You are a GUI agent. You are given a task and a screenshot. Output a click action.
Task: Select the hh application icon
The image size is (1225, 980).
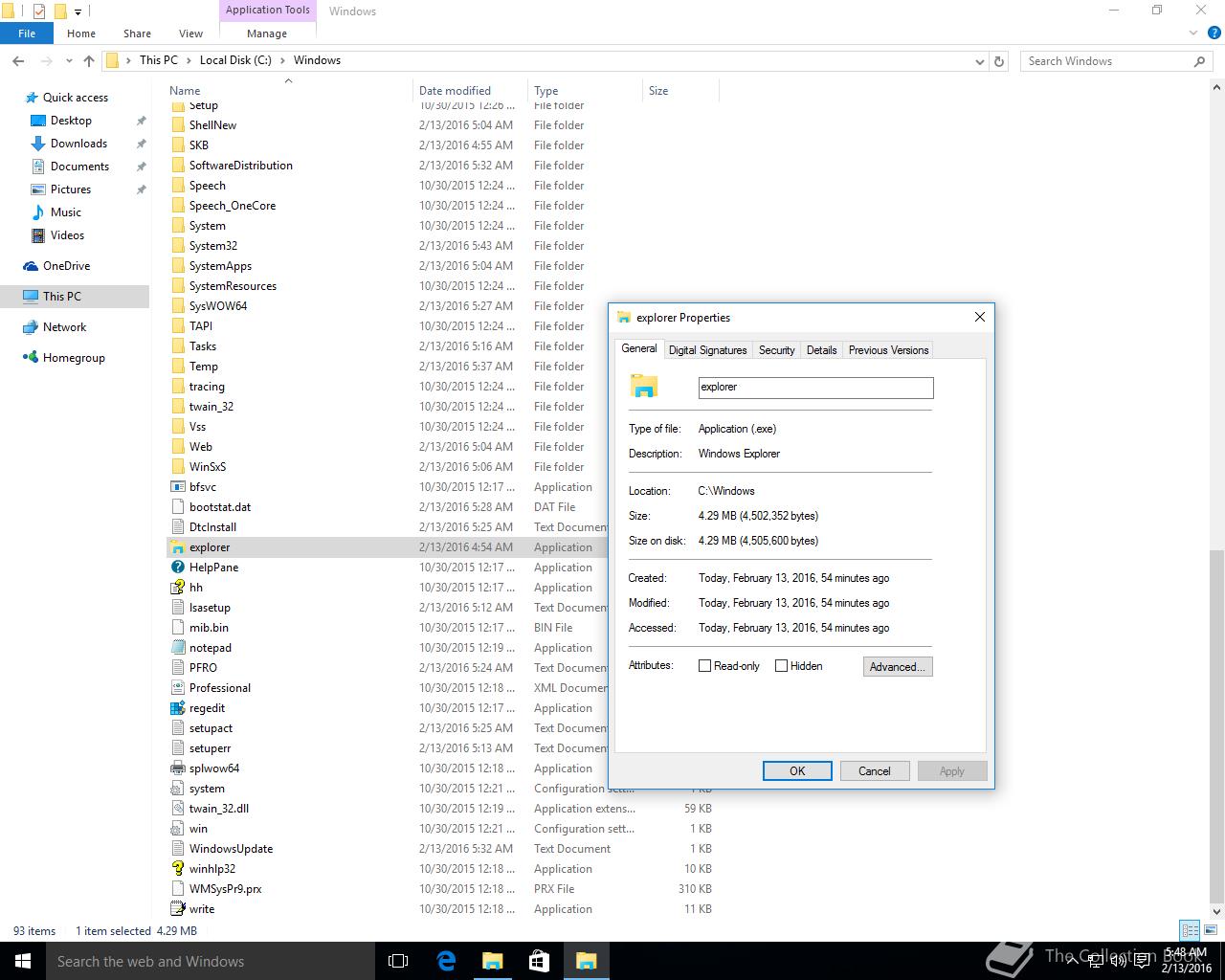pos(177,588)
